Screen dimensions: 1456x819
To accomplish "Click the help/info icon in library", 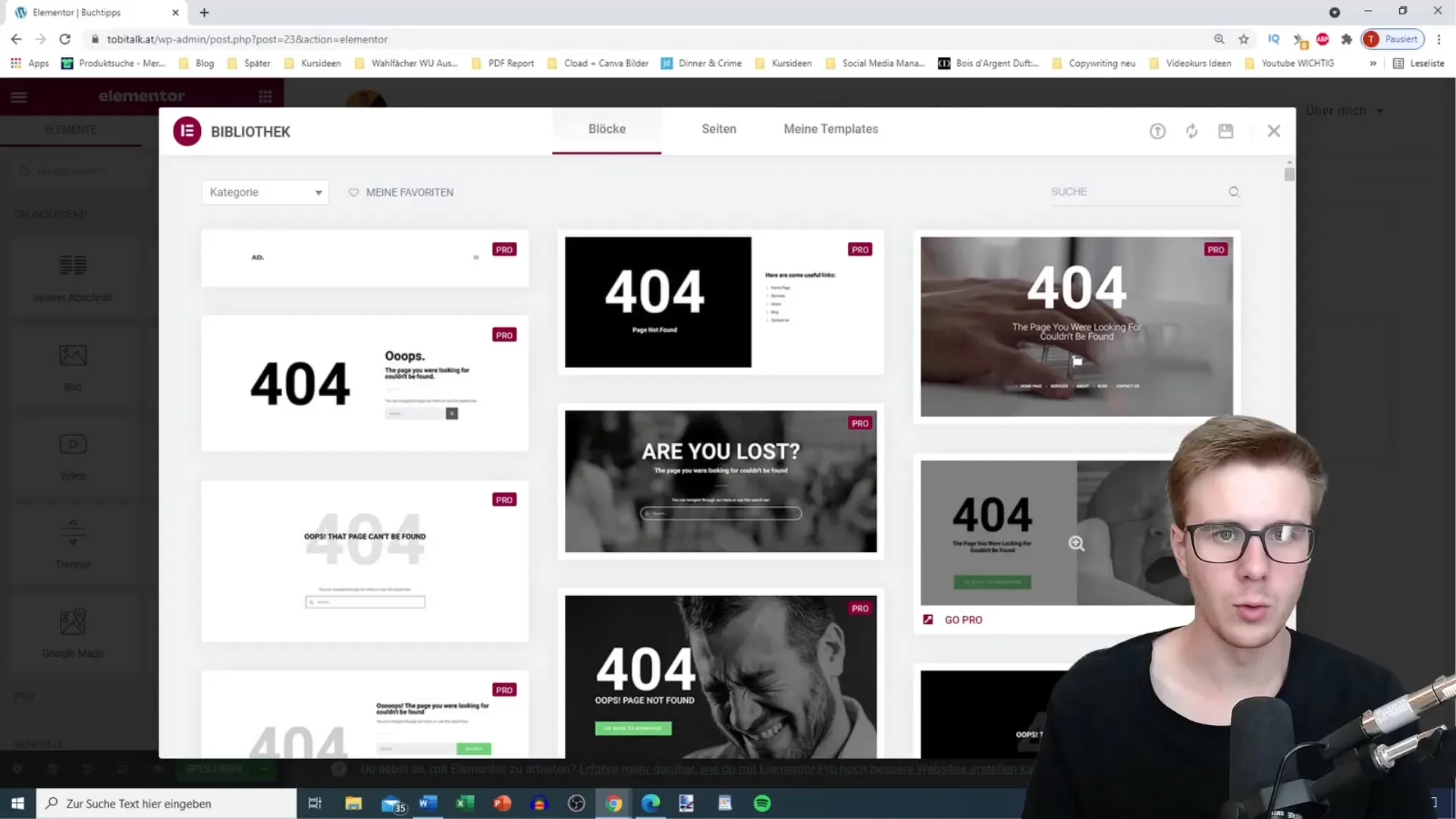I will click(1158, 131).
